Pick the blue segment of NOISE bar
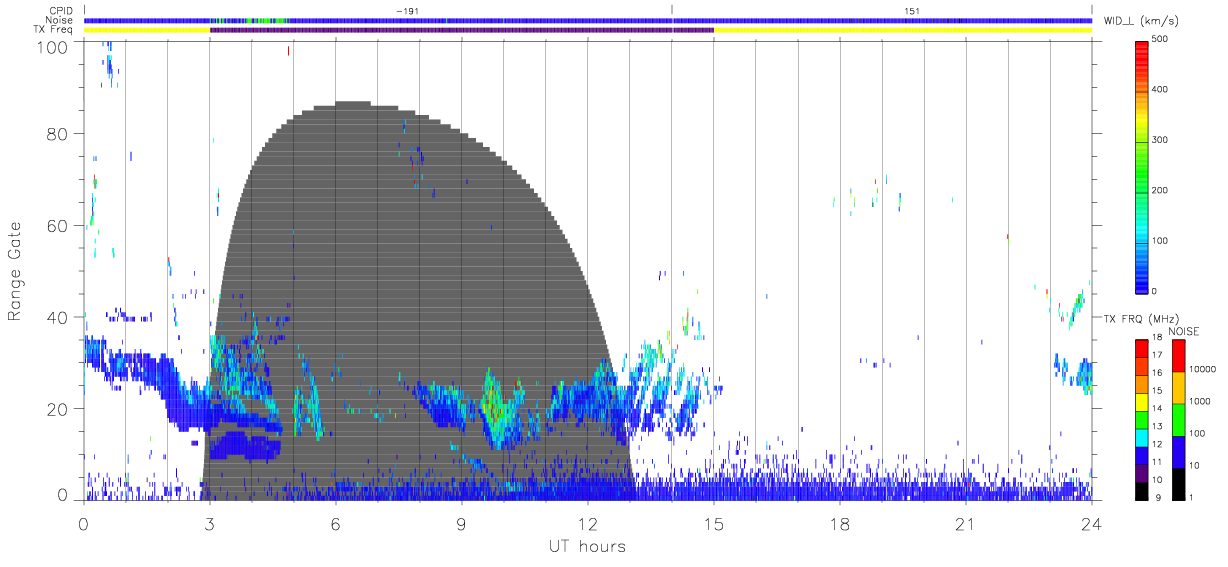1228x567 pixels. click(1178, 450)
